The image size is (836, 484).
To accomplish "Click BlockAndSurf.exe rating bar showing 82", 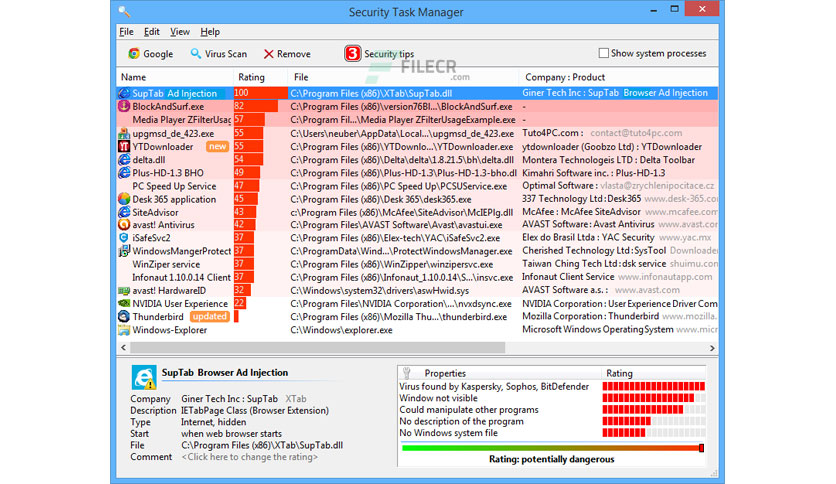I will 256,106.
